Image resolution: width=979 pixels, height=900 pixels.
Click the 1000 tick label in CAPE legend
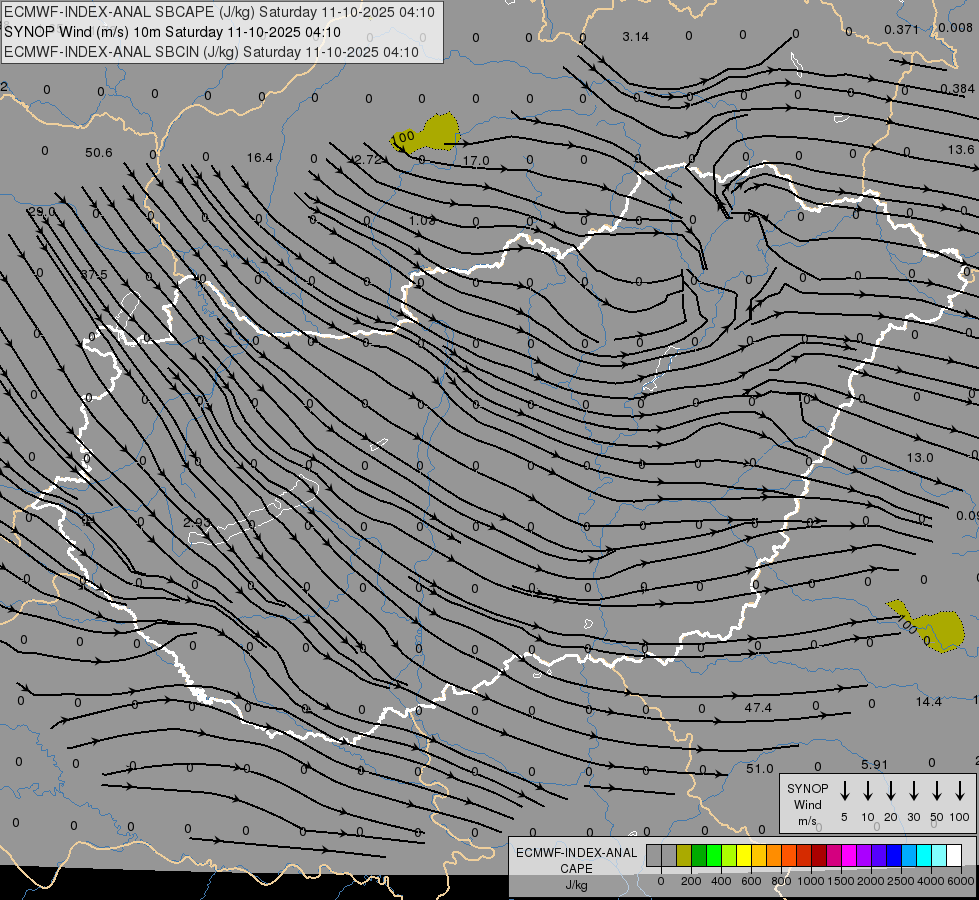click(810, 881)
